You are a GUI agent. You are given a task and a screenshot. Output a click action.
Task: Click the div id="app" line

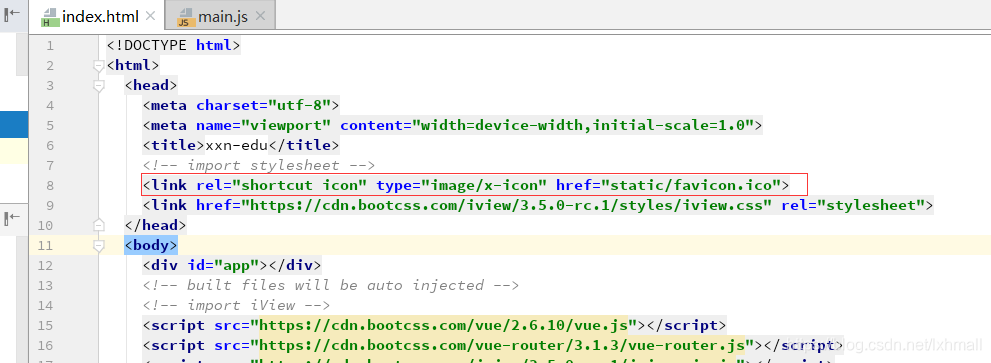[x=232, y=265]
